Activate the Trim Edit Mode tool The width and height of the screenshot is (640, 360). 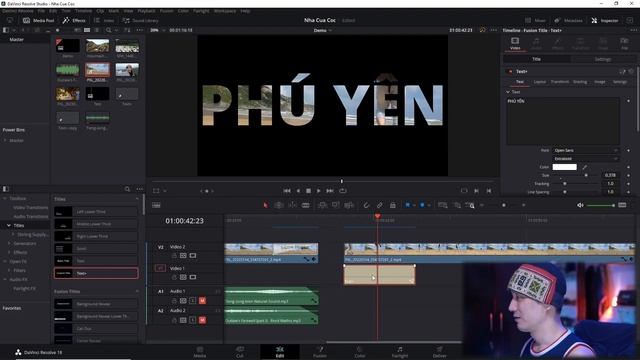tap(279, 205)
